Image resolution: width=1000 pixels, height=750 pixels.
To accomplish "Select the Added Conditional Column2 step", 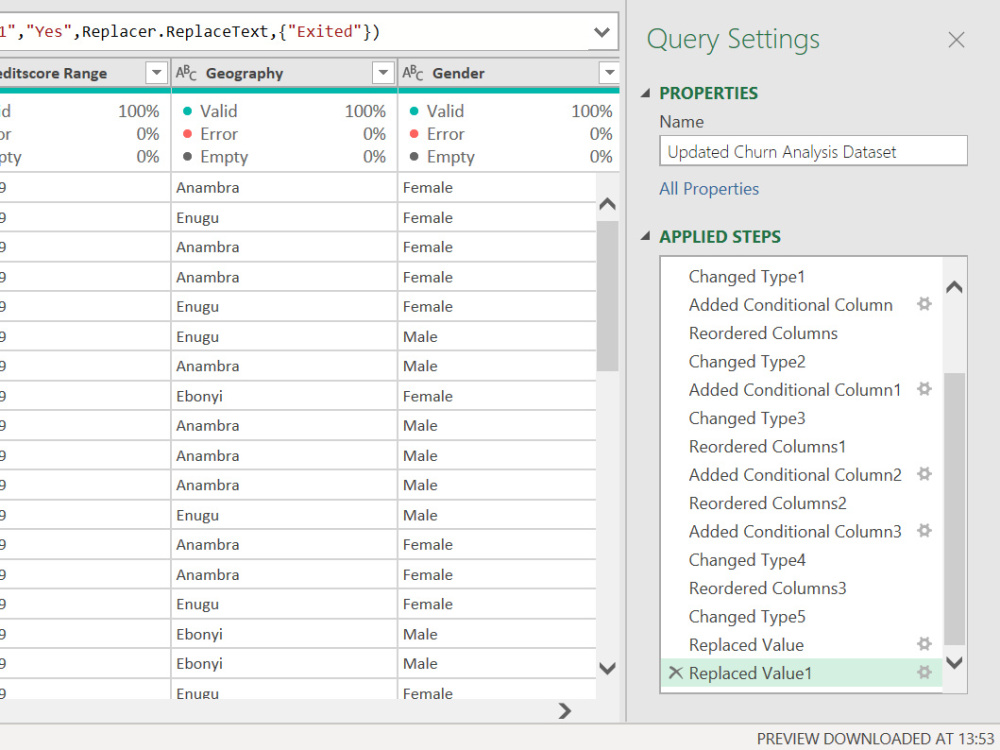I will pyautogui.click(x=801, y=474).
